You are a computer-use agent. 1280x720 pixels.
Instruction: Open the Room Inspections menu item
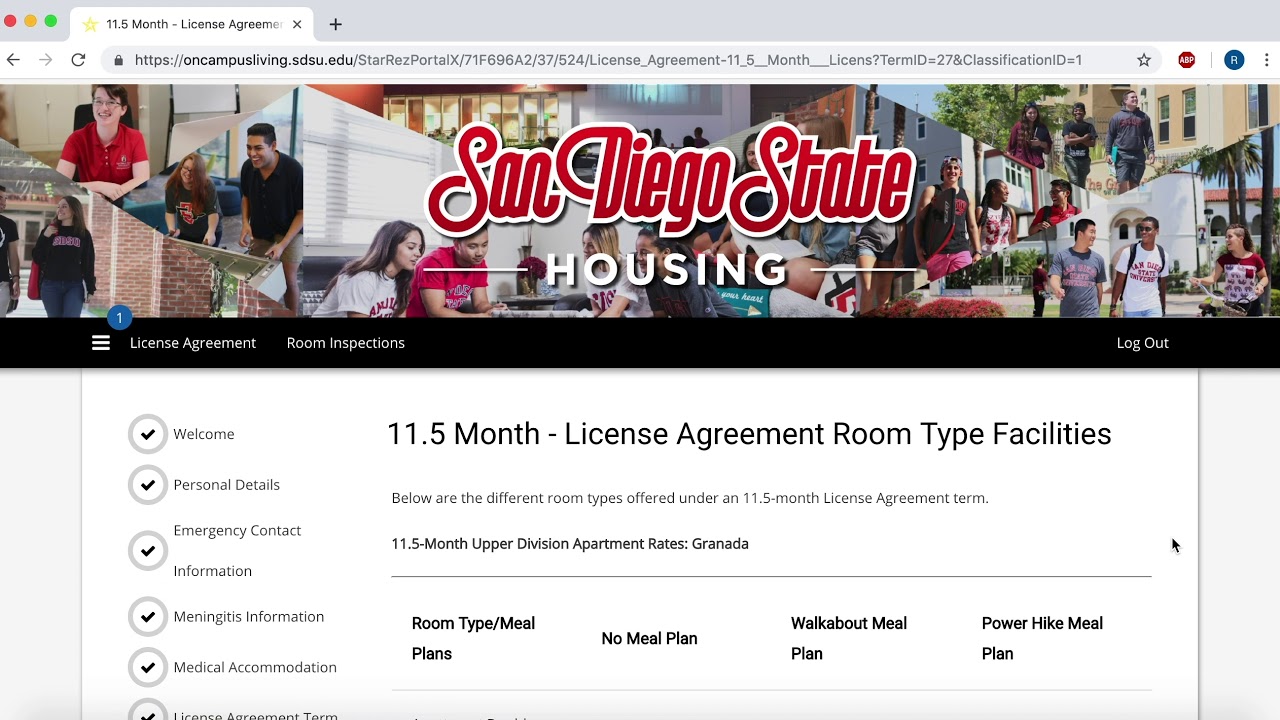click(346, 343)
